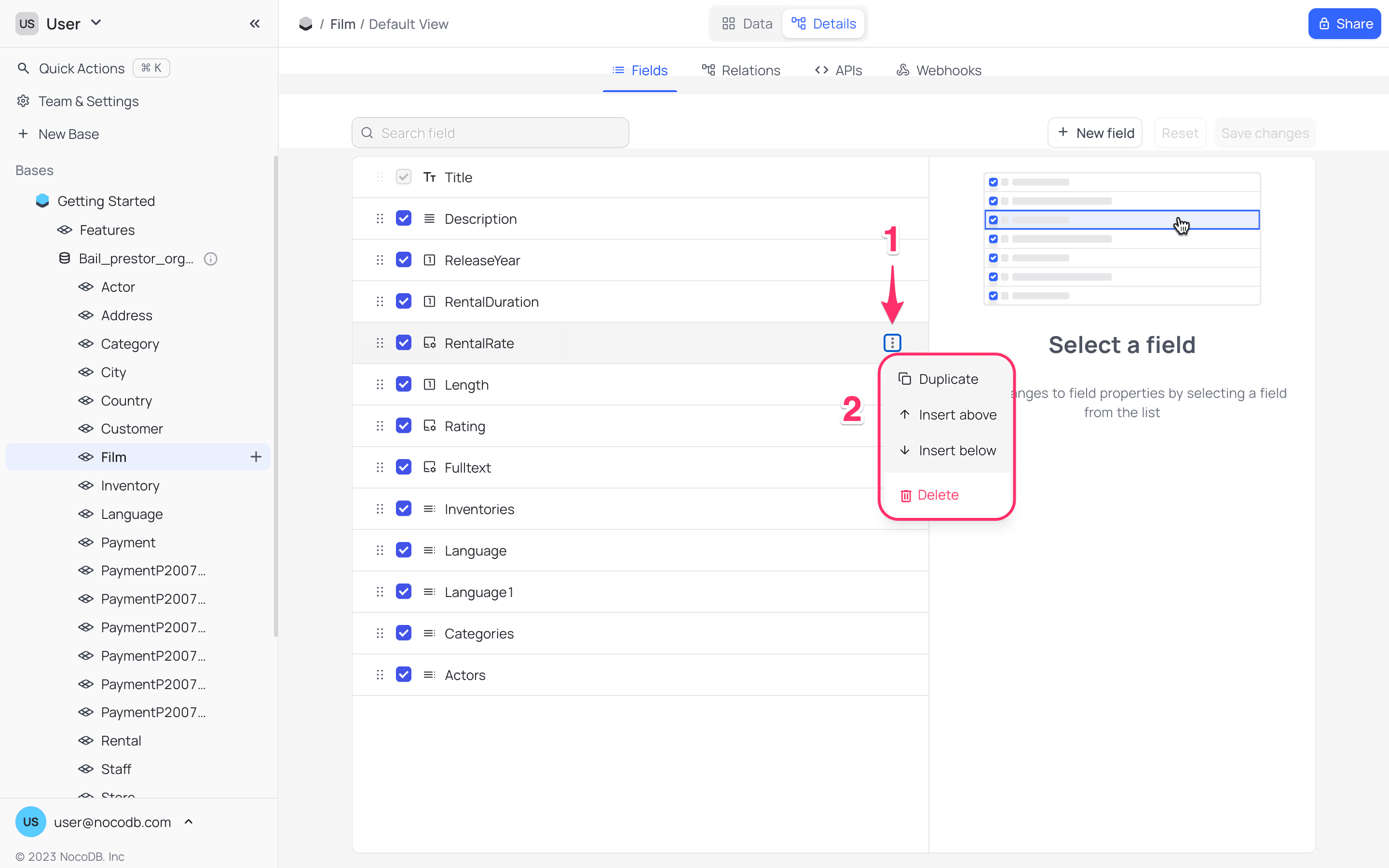
Task: Click the Search field input
Action: [x=490, y=133]
